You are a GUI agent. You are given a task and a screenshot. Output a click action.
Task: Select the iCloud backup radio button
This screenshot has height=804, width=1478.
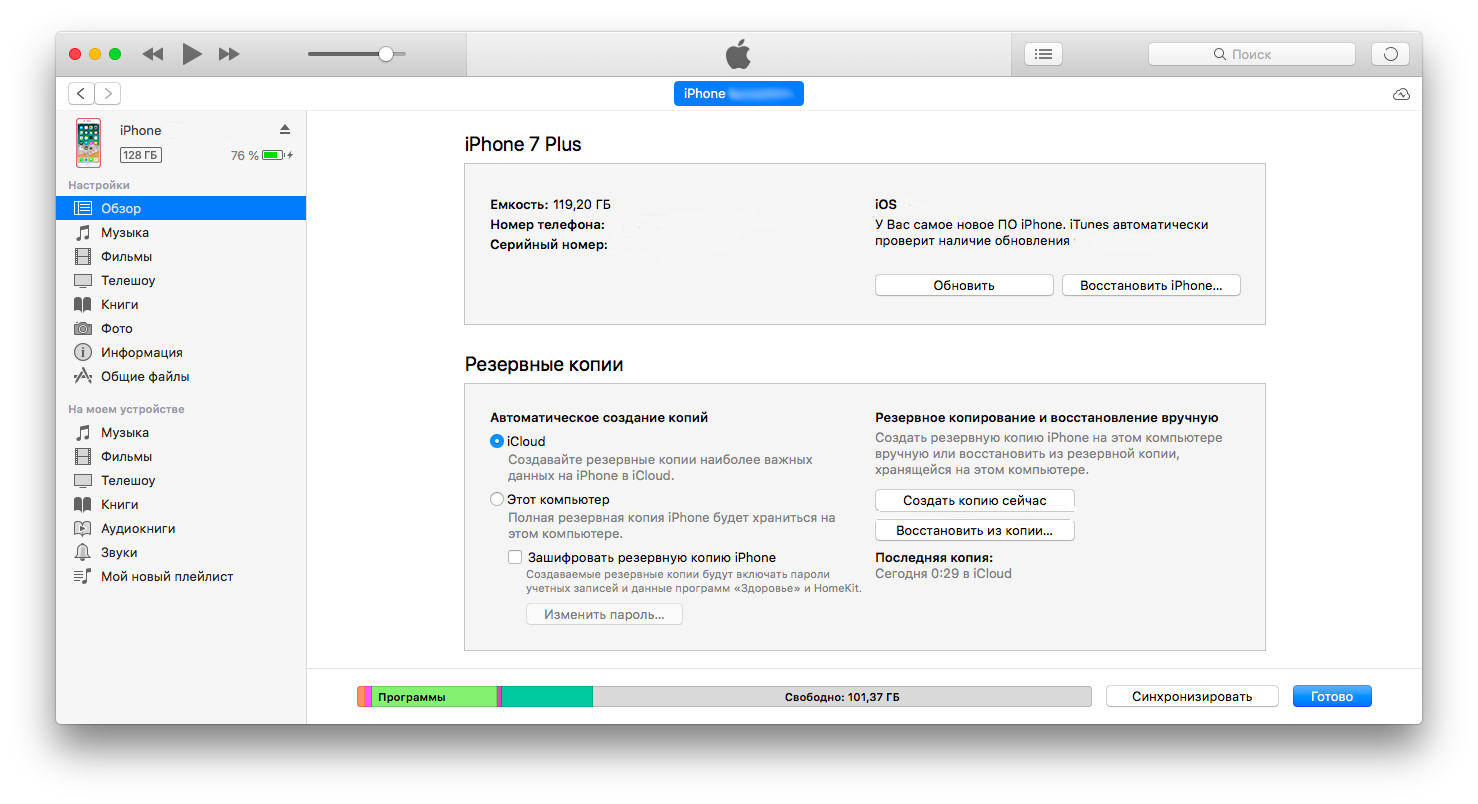coord(497,441)
